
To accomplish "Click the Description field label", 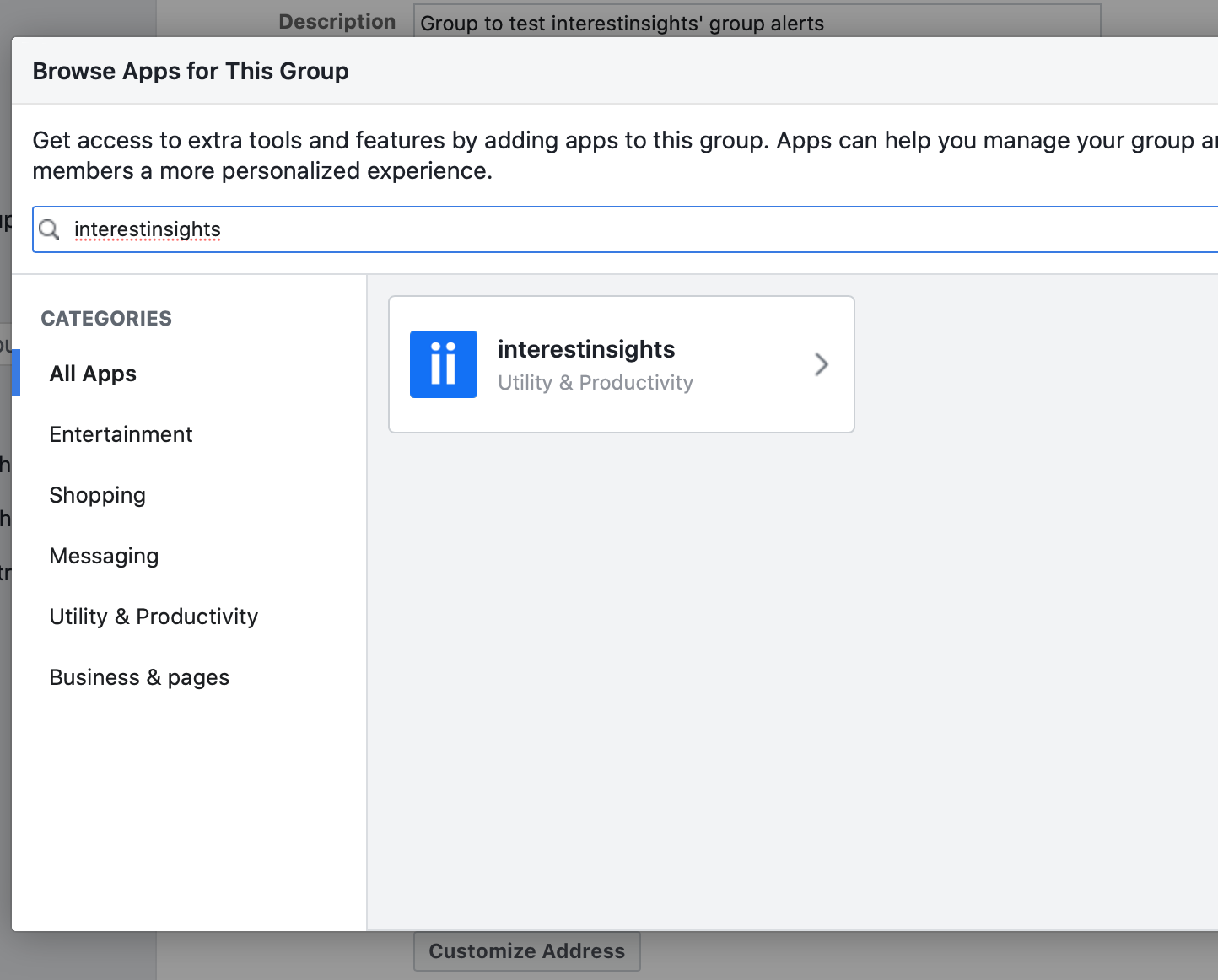I will click(337, 22).
